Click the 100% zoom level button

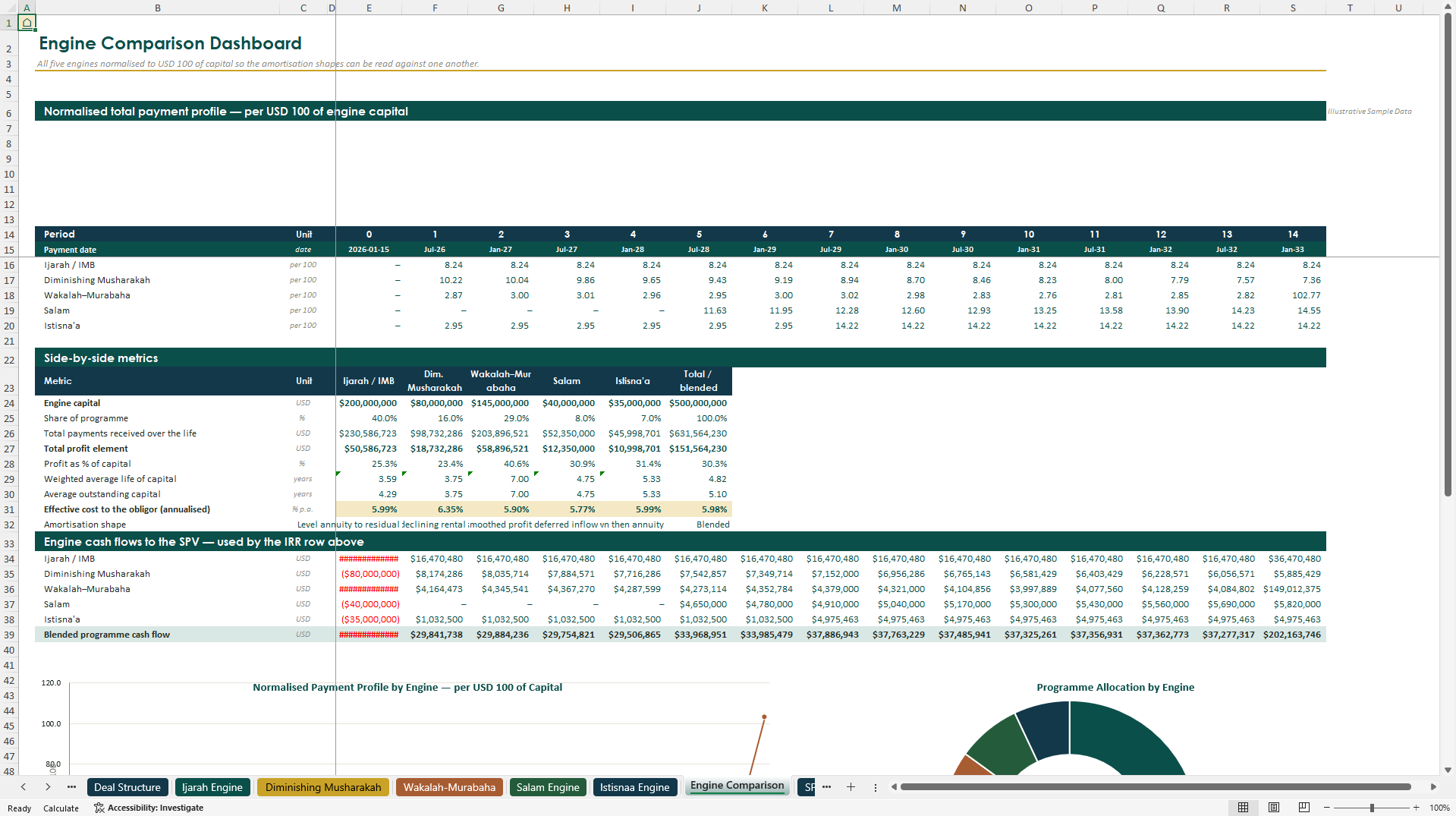1439,808
